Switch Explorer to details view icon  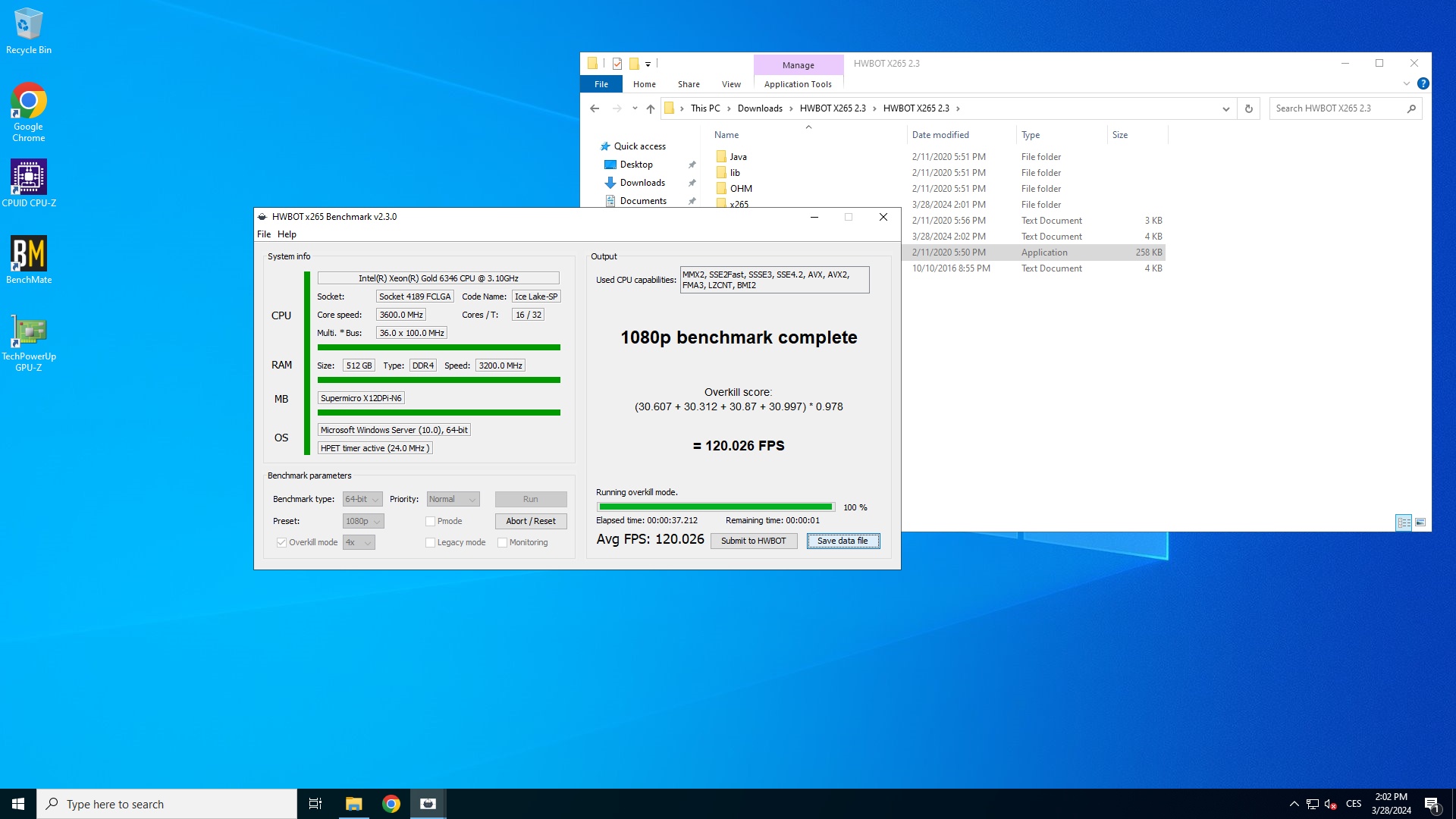coord(1404,522)
